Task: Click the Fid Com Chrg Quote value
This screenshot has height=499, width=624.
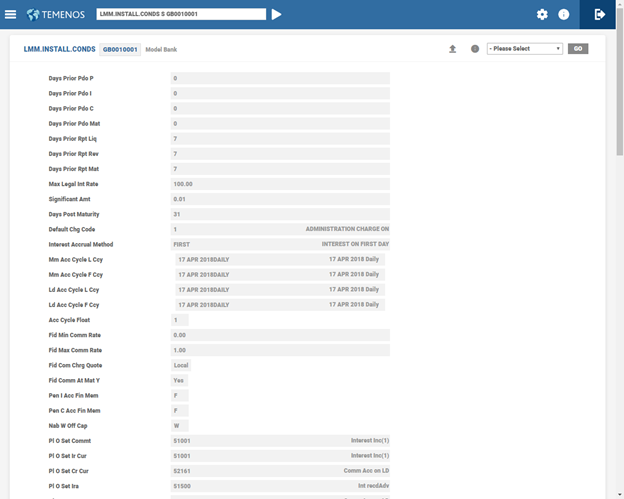Action: (x=181, y=365)
